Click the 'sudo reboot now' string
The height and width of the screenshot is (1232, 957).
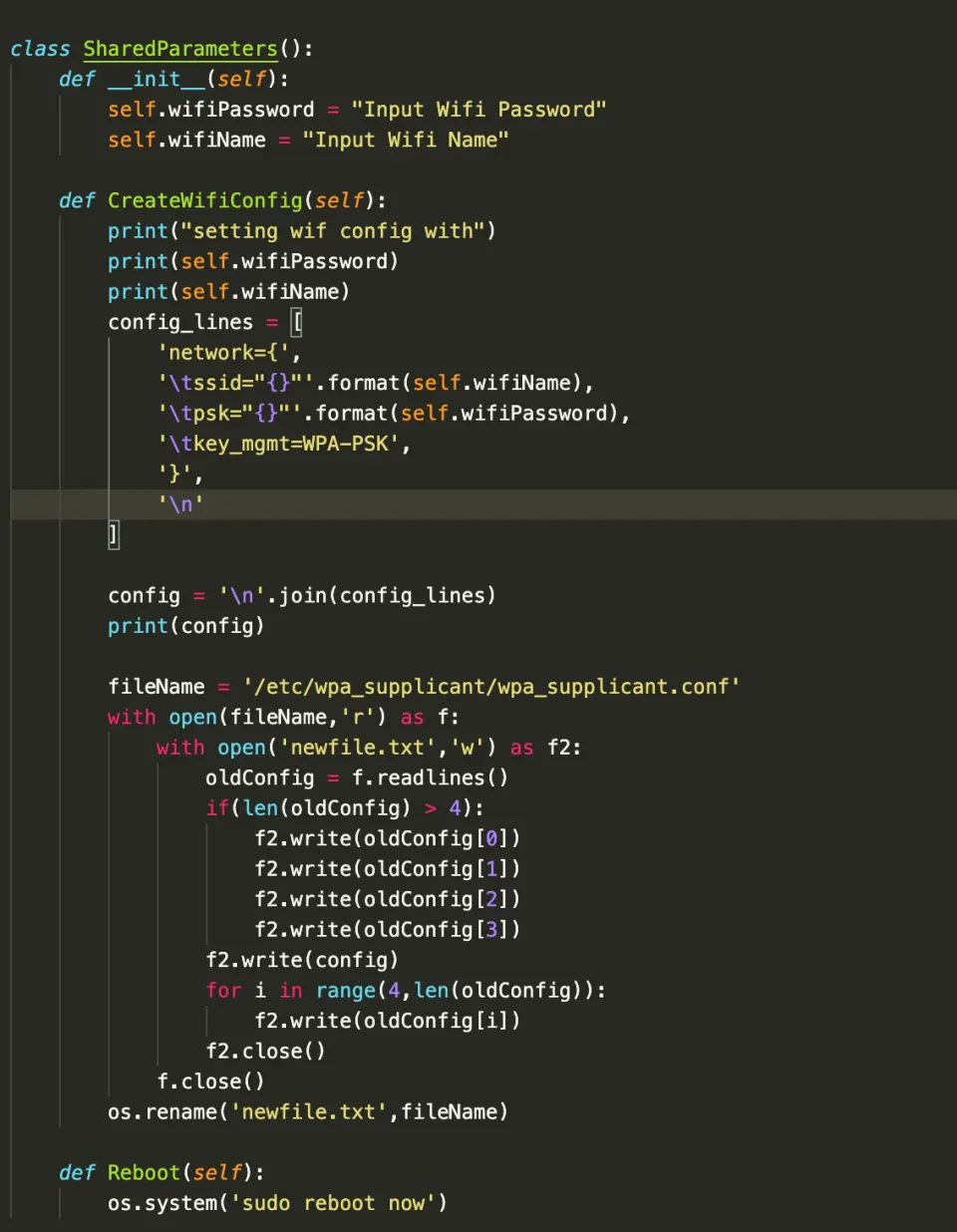click(x=333, y=1204)
